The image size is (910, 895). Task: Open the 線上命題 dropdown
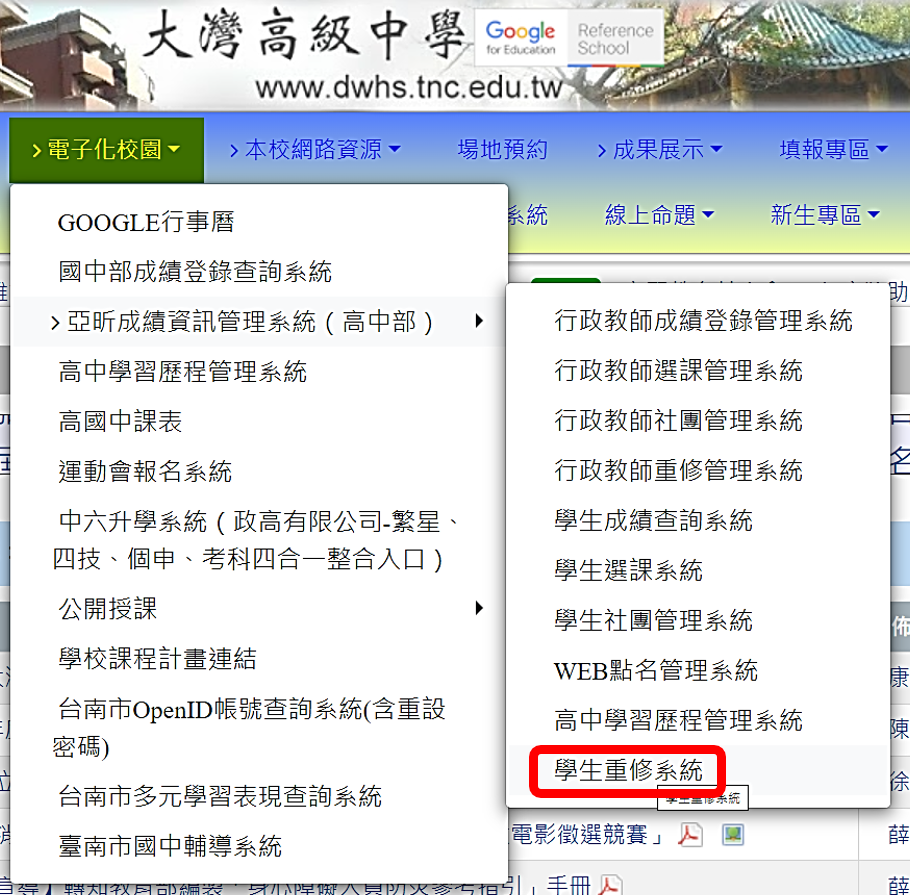659,215
